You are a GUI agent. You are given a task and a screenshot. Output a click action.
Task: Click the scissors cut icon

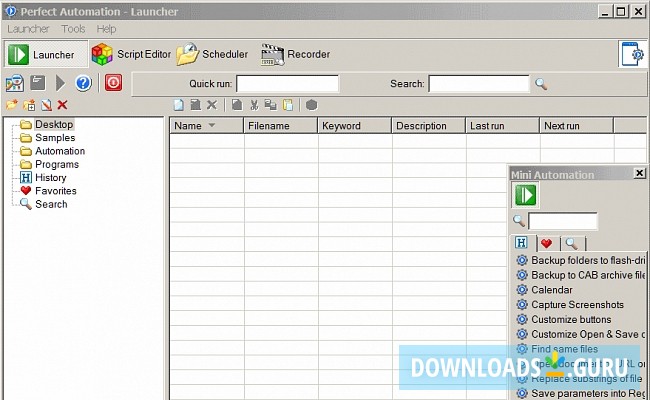point(254,105)
